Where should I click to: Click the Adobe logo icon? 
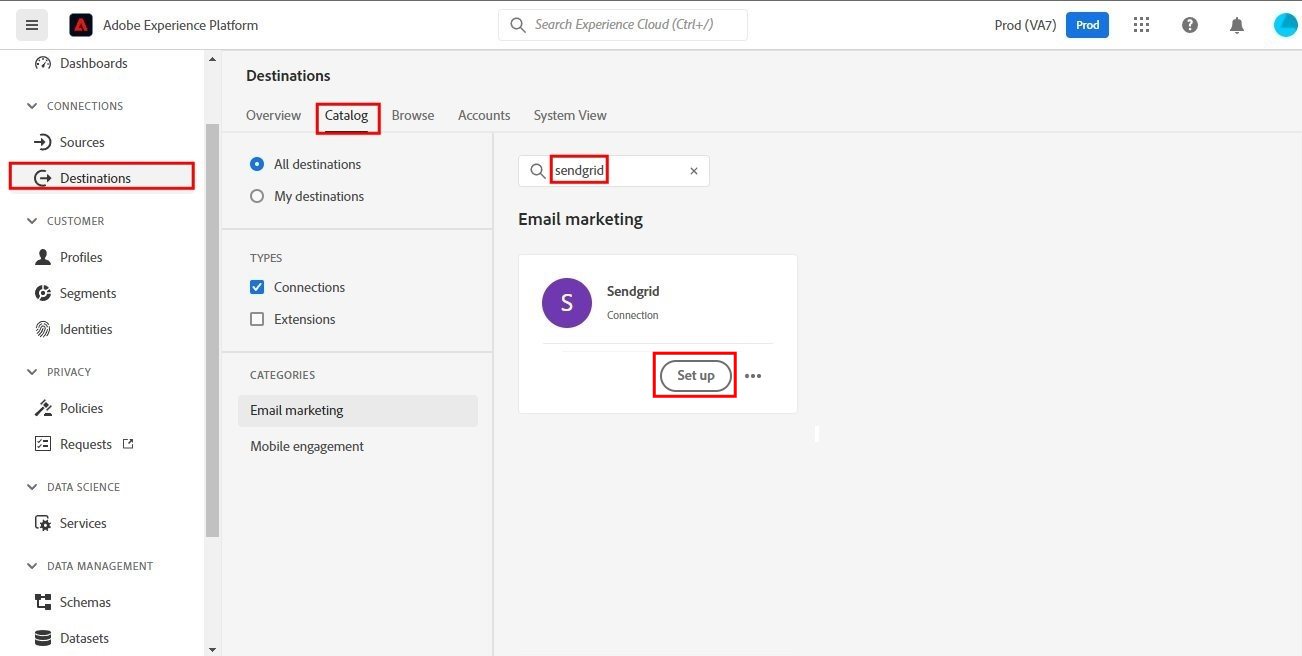[81, 25]
